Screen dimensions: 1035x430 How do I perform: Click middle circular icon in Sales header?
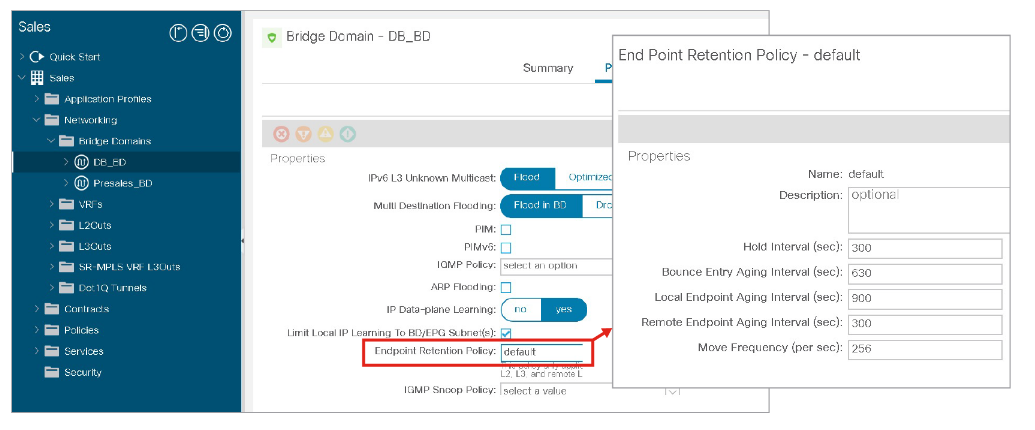tap(200, 32)
